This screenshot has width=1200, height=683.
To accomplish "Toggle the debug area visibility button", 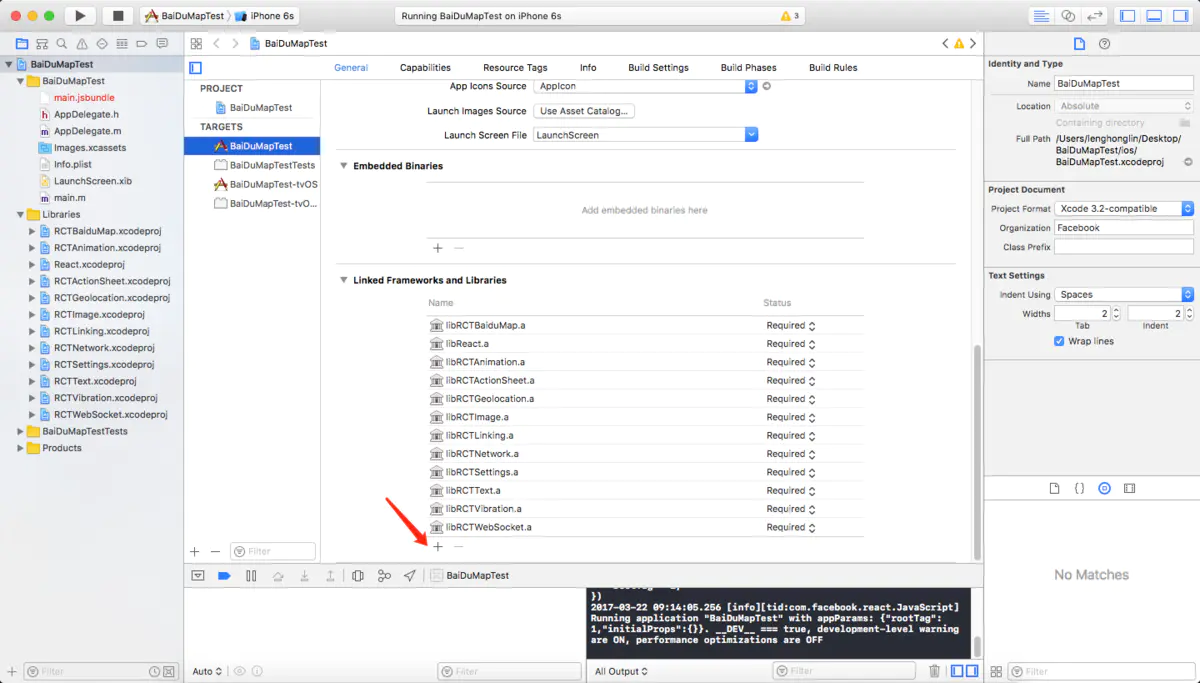I will (x=1154, y=16).
